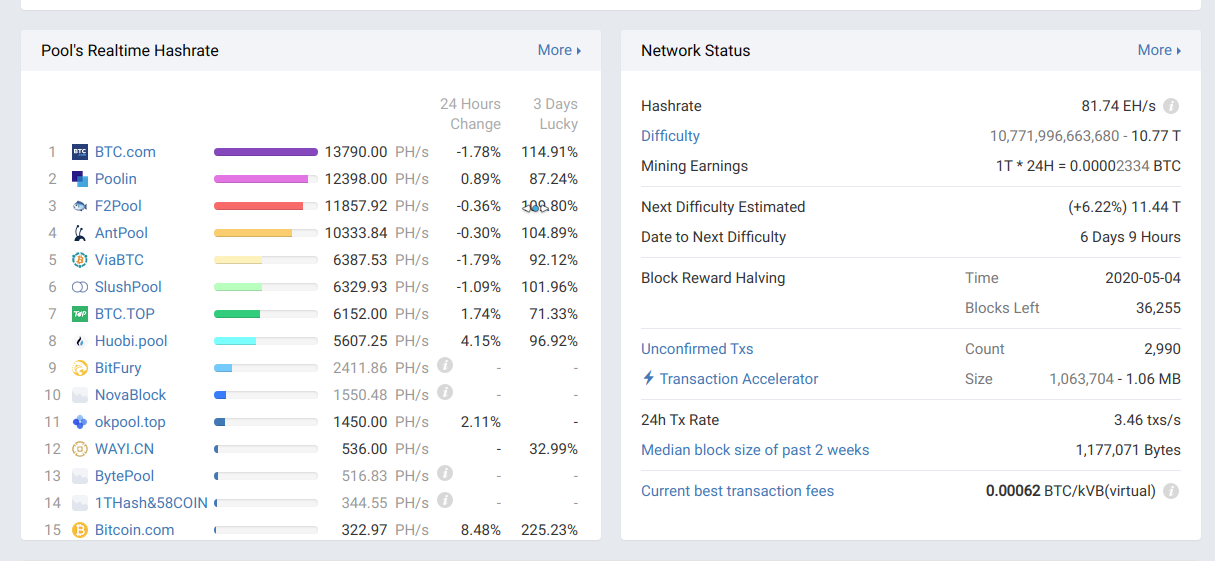1215x561 pixels.
Task: Click the 2020-05-04 halving date
Action: pos(1143,278)
